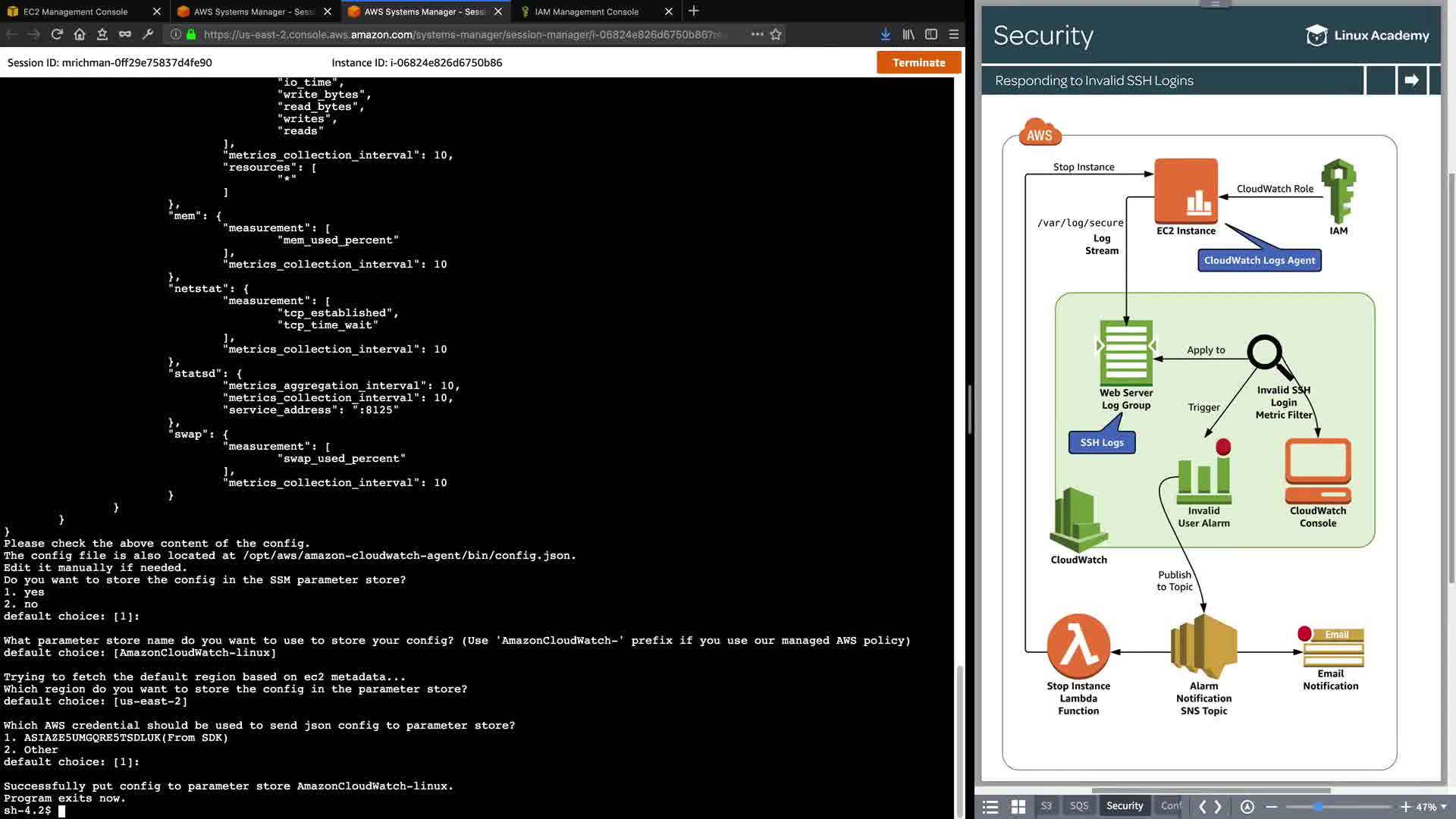Select the SQS diagram page tab
1456x819 pixels.
pos(1078,806)
